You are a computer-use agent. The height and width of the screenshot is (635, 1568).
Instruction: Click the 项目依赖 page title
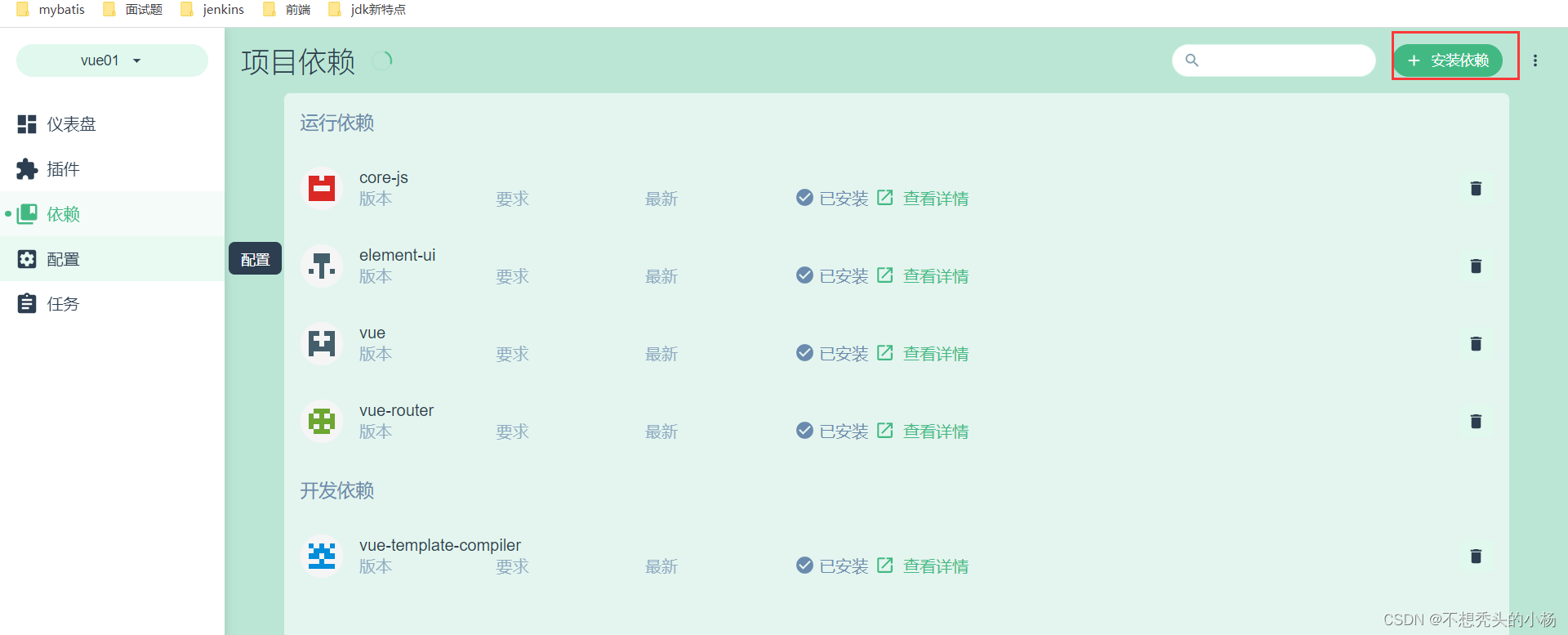[x=298, y=61]
